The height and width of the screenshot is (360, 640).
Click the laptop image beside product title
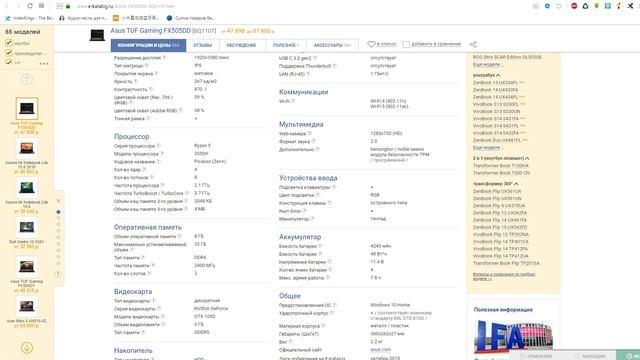97,35
